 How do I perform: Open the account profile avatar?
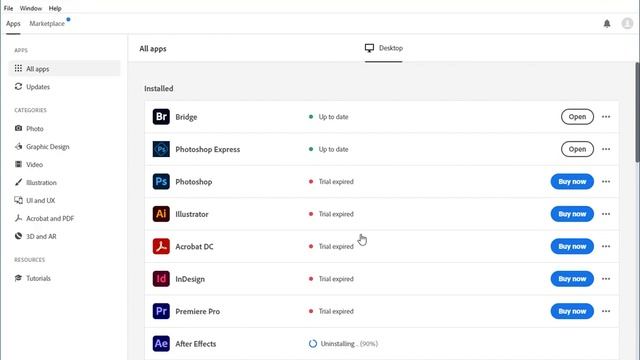[627, 24]
